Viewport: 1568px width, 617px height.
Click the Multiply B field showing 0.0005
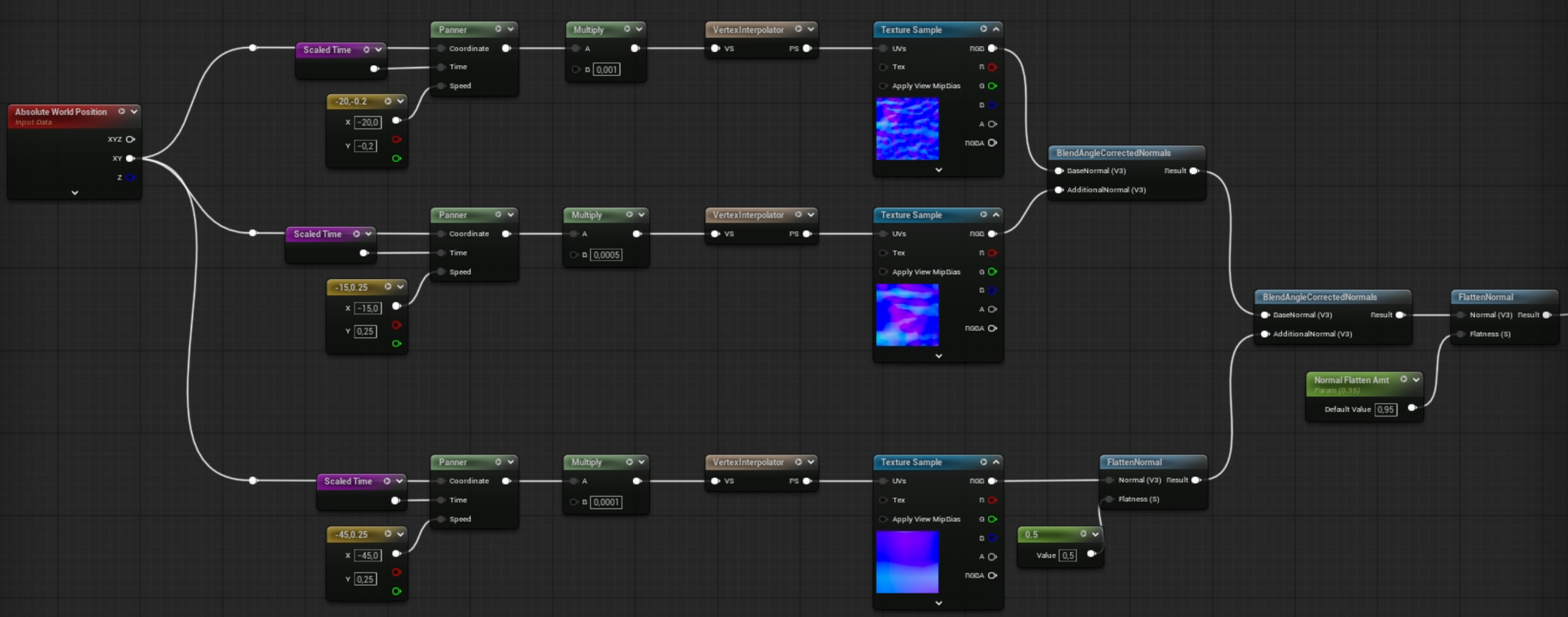click(x=606, y=255)
